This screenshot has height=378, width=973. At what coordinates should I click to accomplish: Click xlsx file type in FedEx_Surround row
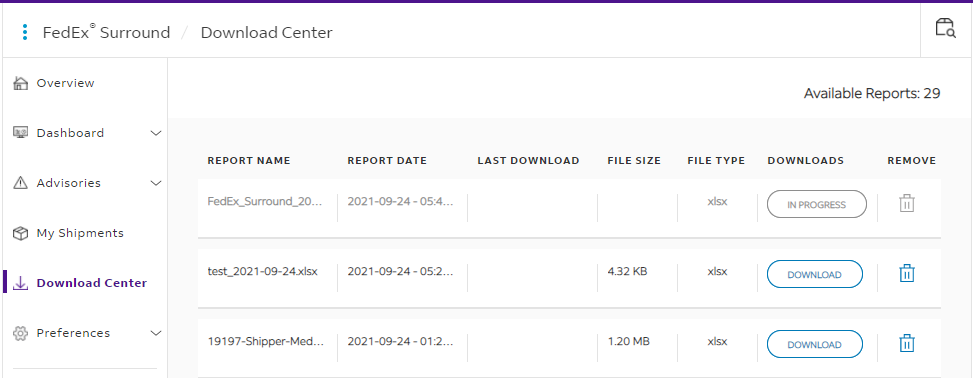pos(717,202)
